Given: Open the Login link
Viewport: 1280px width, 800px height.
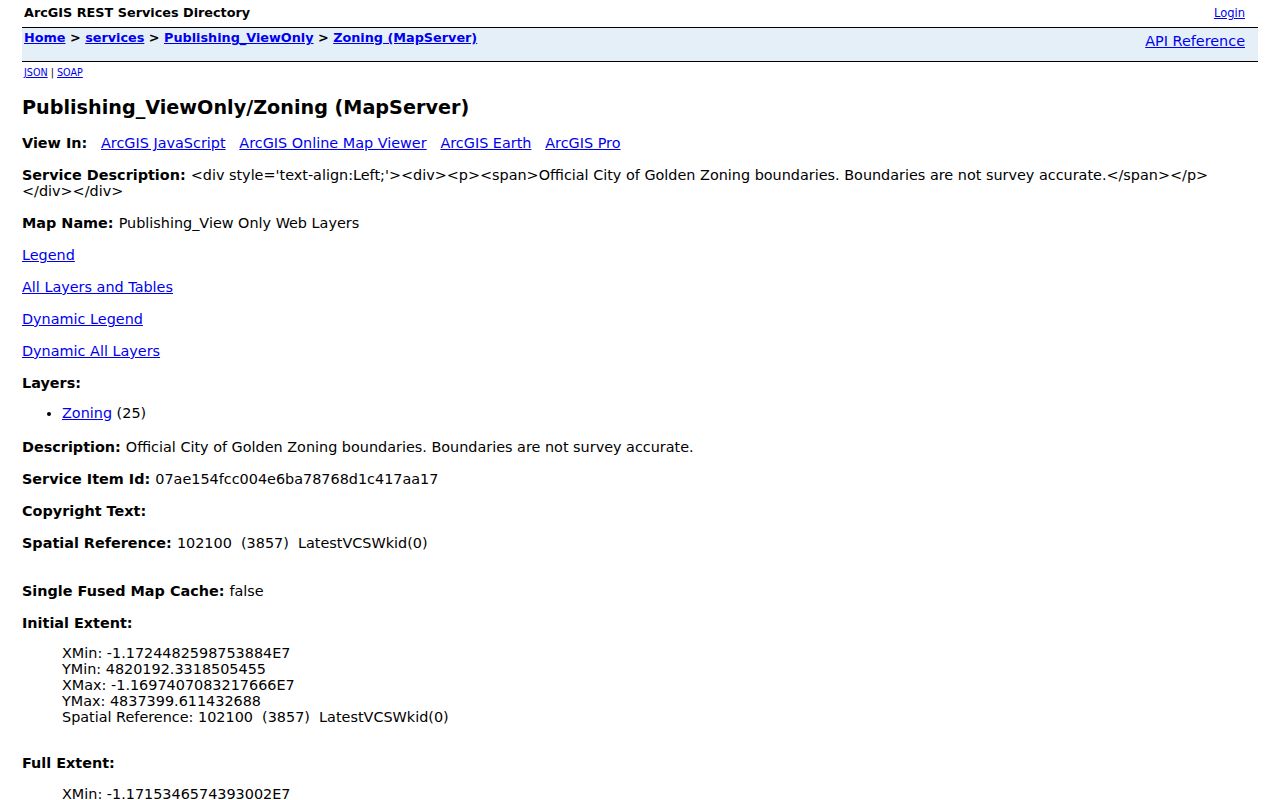Looking at the screenshot, I should point(1229,13).
